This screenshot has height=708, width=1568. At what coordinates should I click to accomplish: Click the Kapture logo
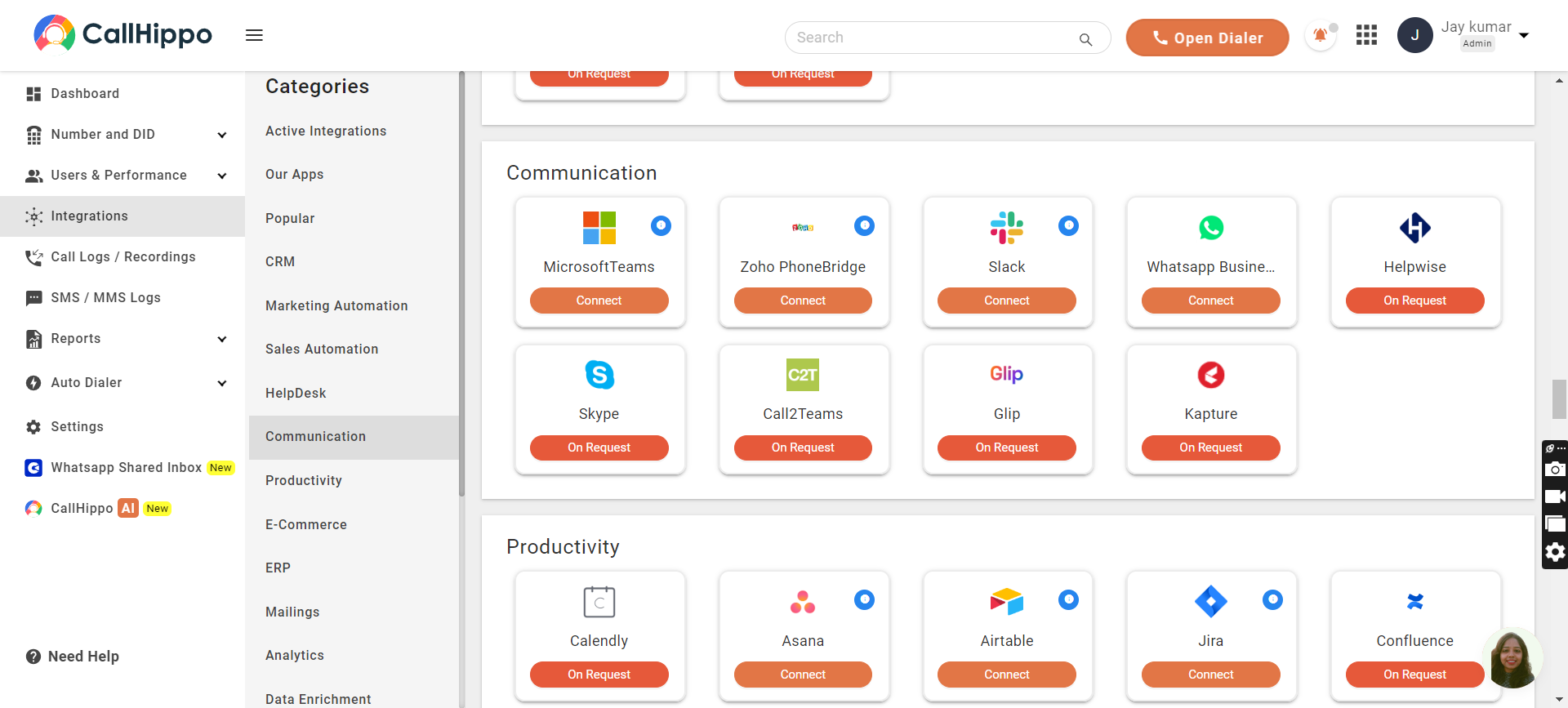(1210, 375)
